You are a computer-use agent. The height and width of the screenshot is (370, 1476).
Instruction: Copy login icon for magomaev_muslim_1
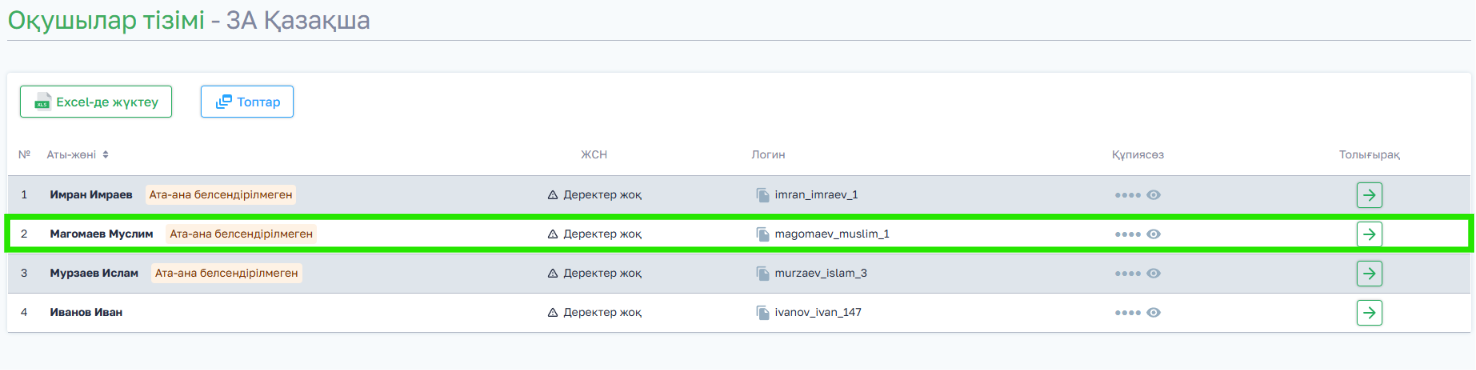click(763, 234)
